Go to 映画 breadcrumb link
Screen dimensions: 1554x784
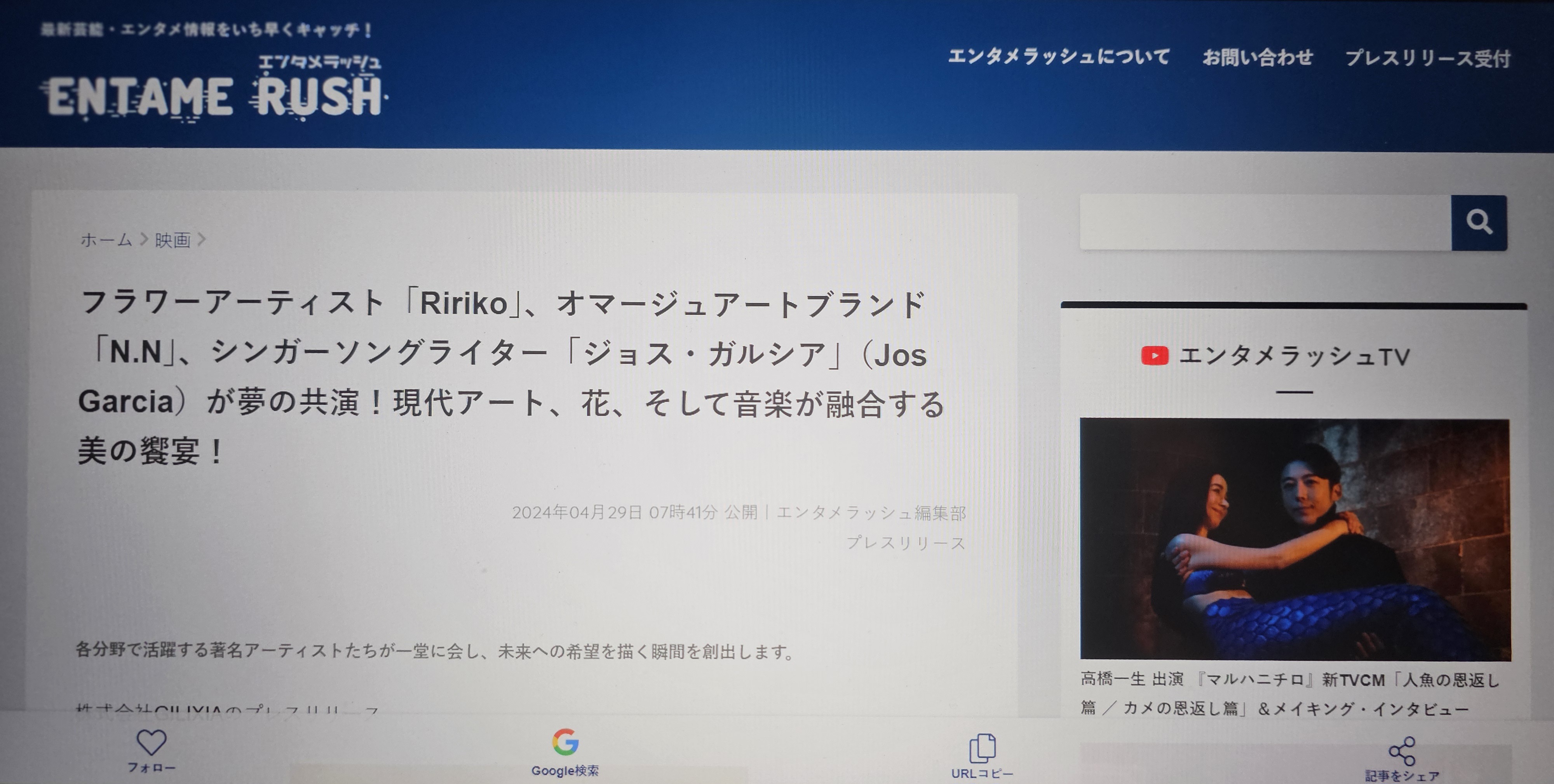pyautogui.click(x=172, y=240)
